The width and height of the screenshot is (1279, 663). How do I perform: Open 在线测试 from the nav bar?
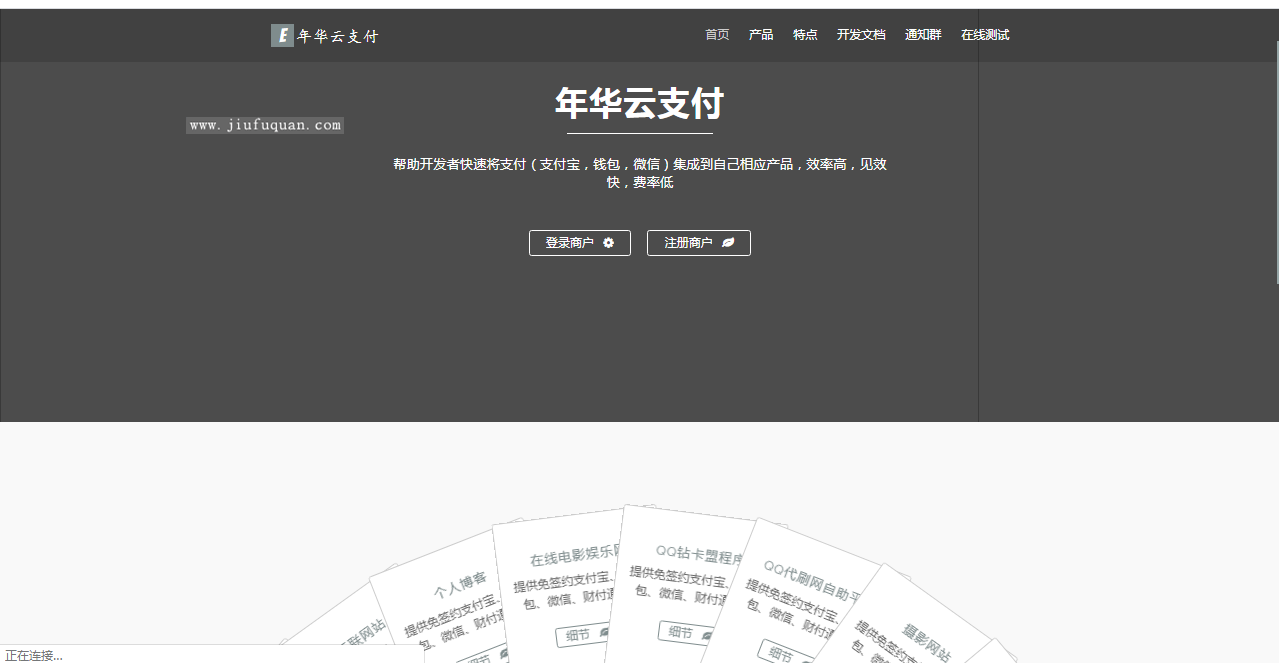[985, 35]
